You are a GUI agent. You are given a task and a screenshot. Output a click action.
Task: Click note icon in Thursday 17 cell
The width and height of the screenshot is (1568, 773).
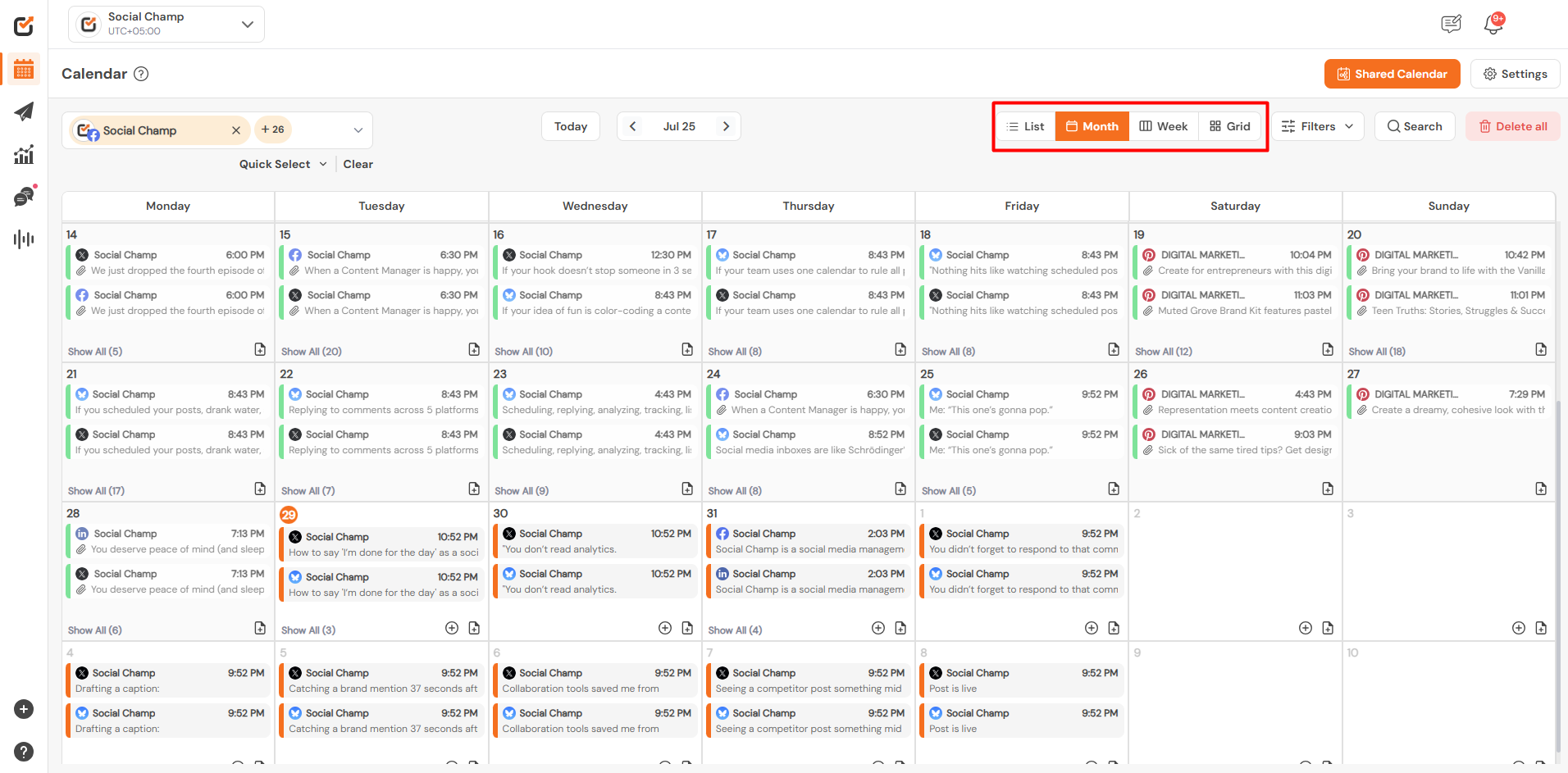point(900,350)
